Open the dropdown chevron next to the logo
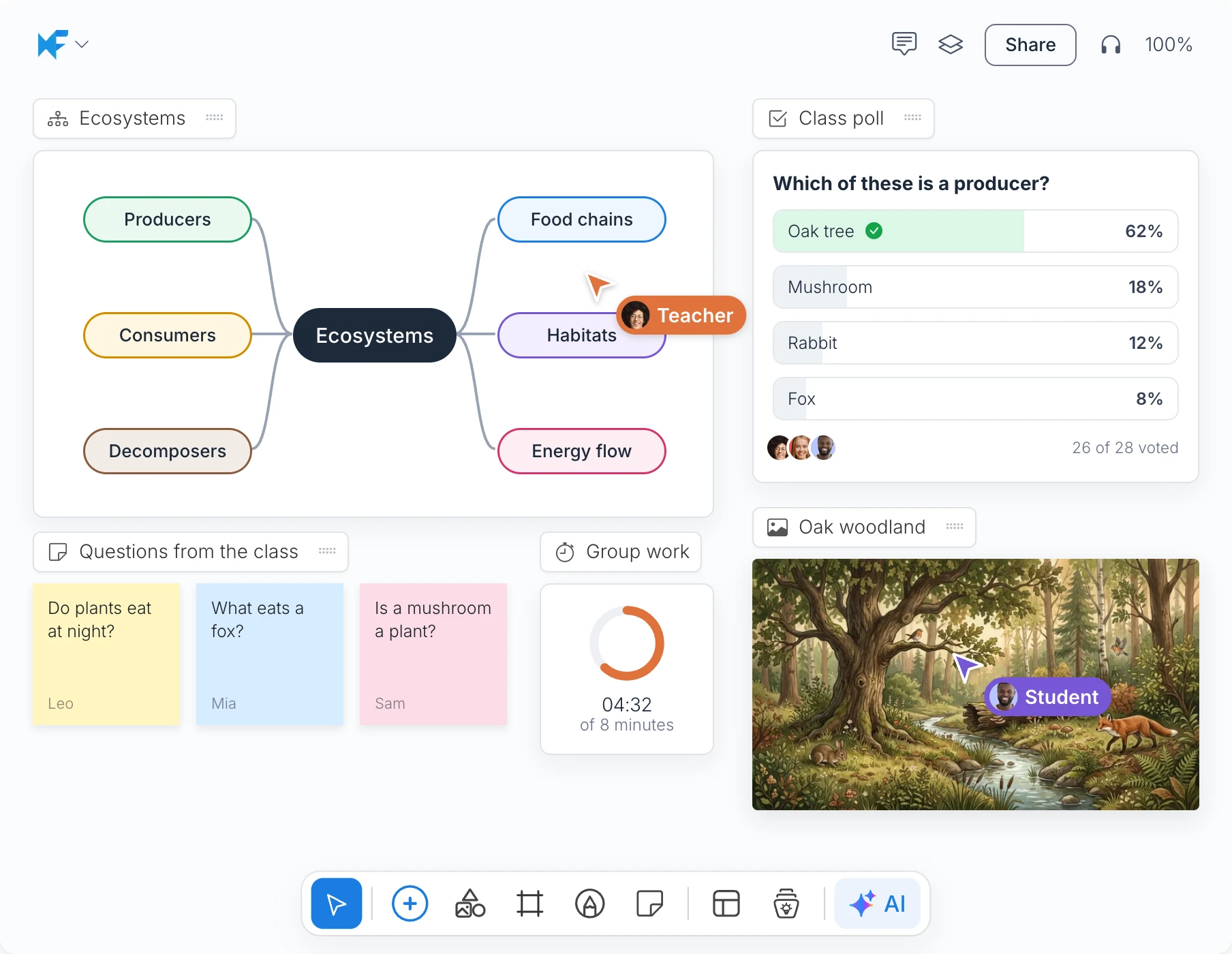The height and width of the screenshot is (954, 1232). coord(82,44)
